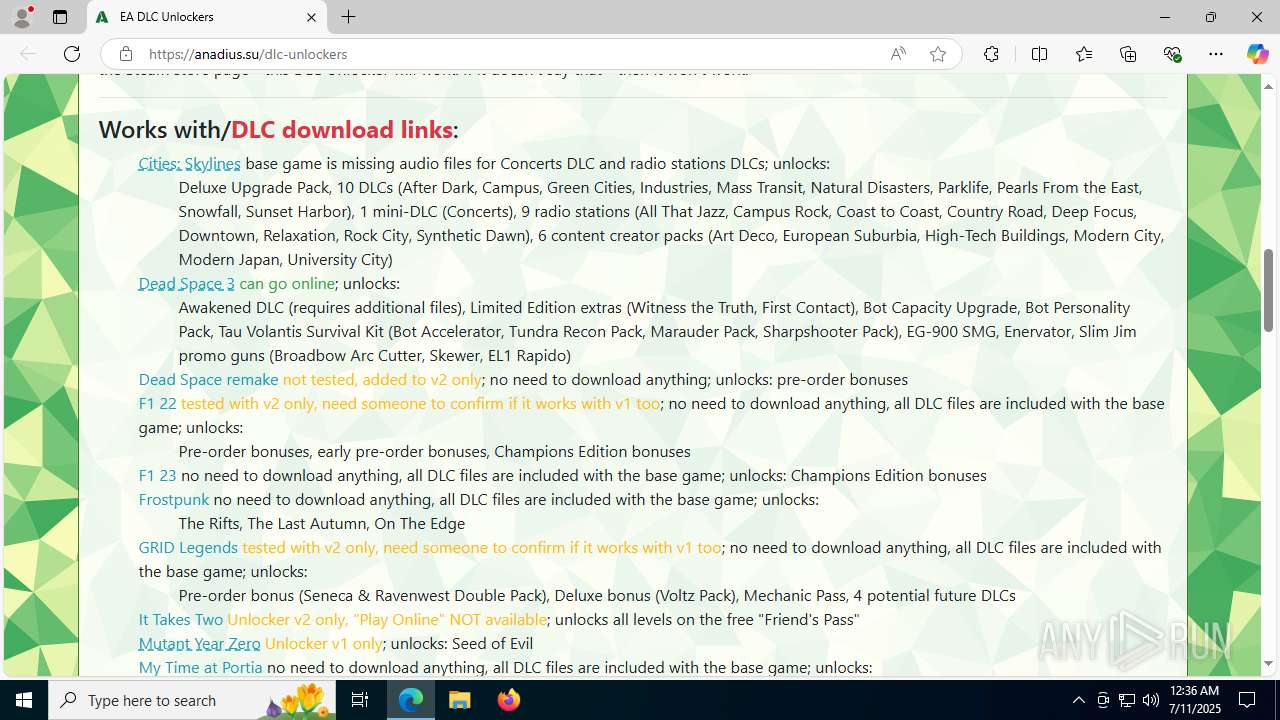Open the Windows Start menu

pos(24,700)
